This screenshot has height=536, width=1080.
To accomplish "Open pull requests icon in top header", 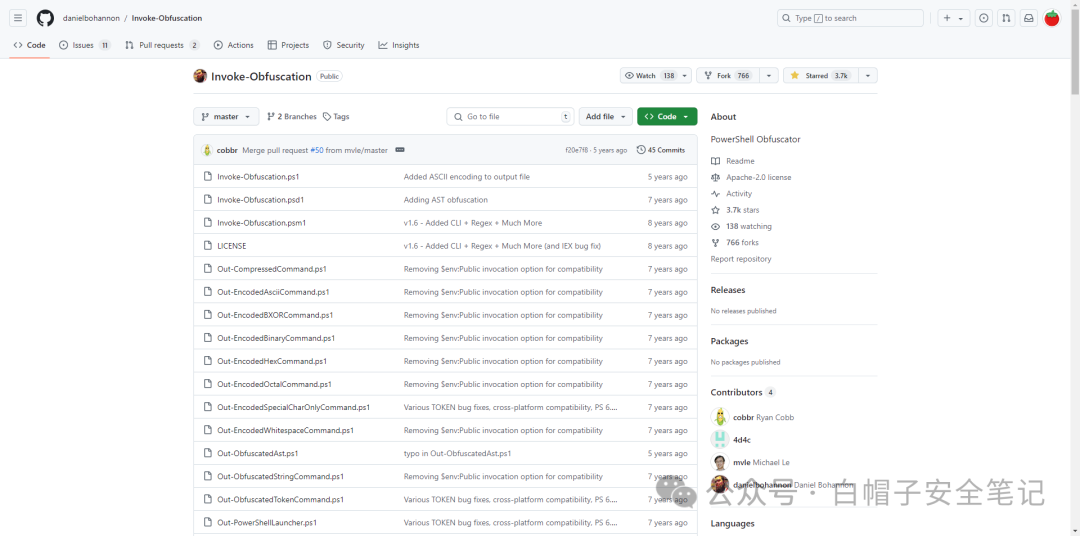I will tap(1006, 19).
